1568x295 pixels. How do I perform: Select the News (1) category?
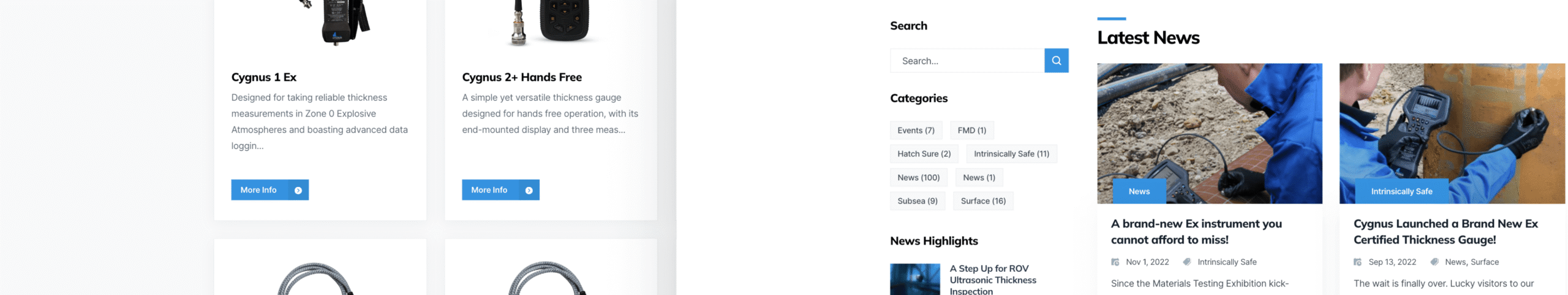pyautogui.click(x=979, y=177)
